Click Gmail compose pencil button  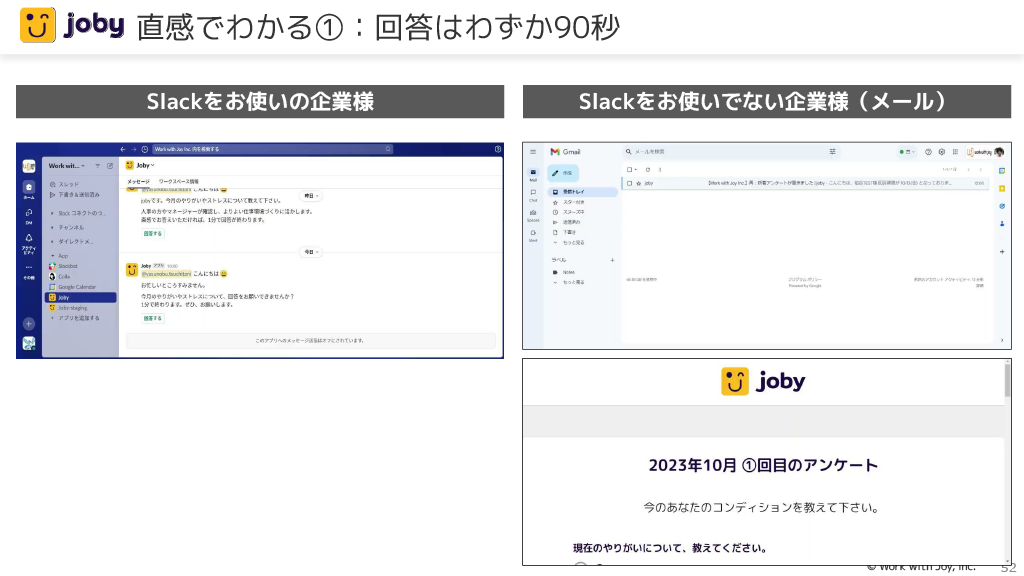(563, 173)
